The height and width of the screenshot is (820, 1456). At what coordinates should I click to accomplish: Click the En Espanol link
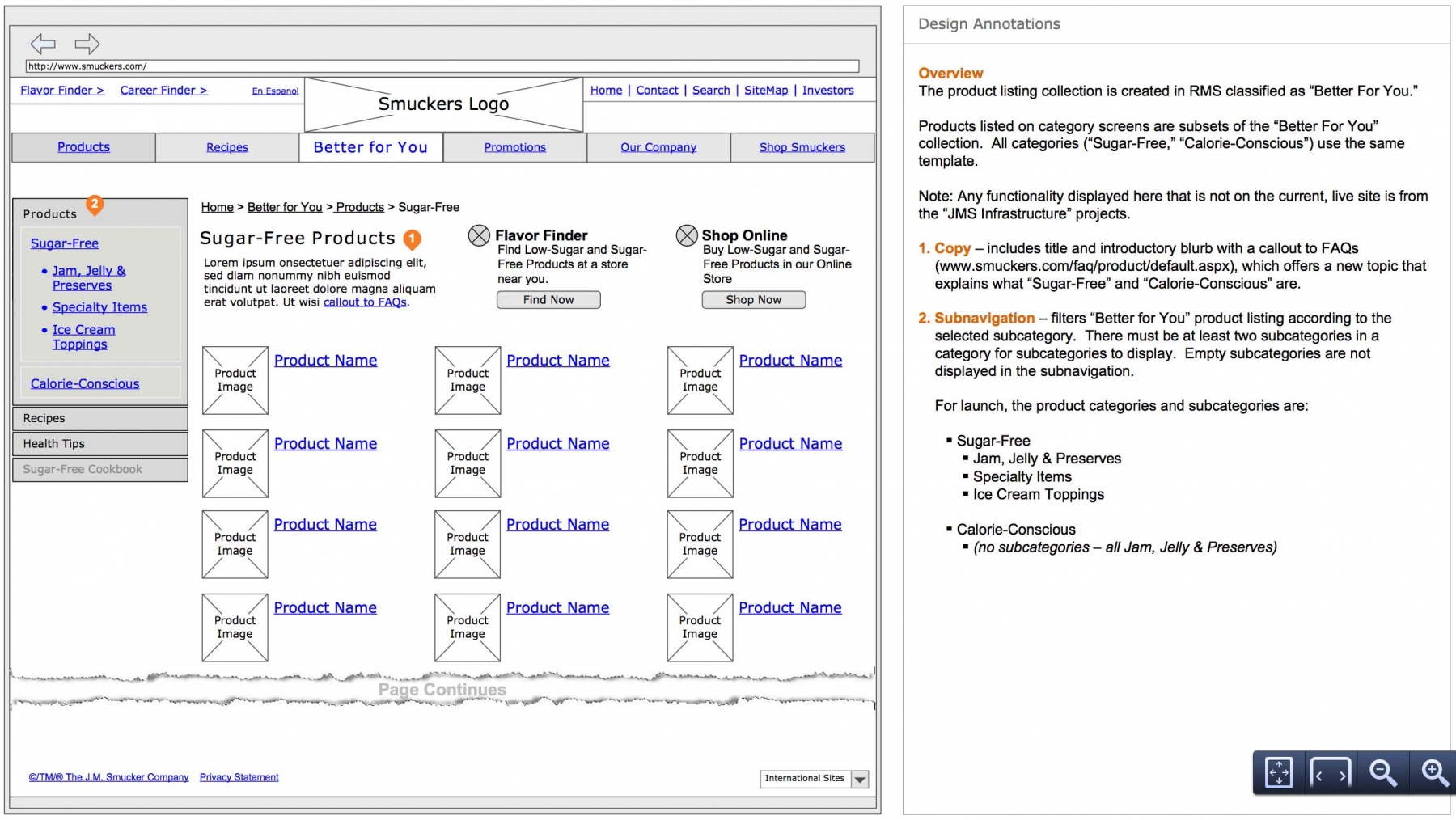click(x=275, y=91)
